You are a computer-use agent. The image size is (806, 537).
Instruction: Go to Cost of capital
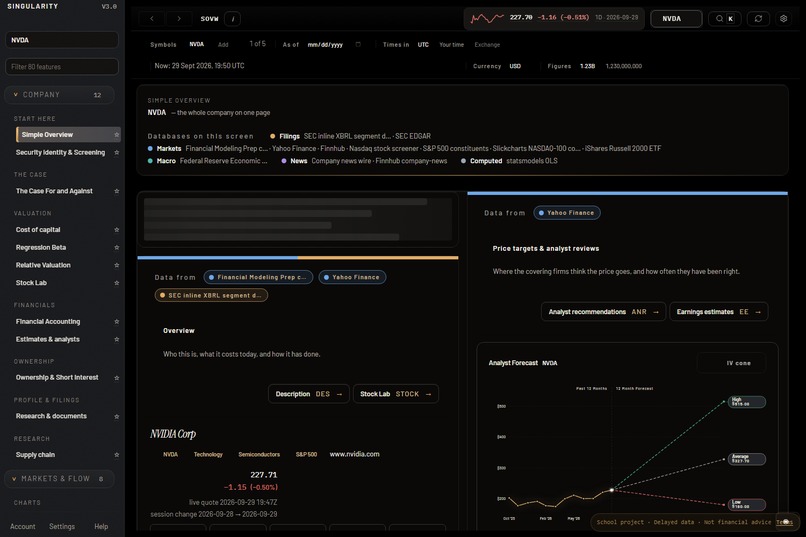tap(38, 230)
